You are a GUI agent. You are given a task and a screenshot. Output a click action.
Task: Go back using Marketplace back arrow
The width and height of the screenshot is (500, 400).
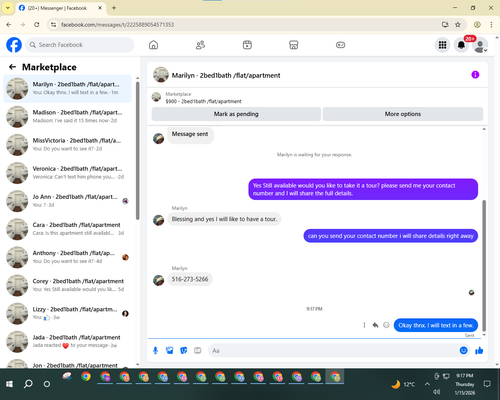coord(13,67)
